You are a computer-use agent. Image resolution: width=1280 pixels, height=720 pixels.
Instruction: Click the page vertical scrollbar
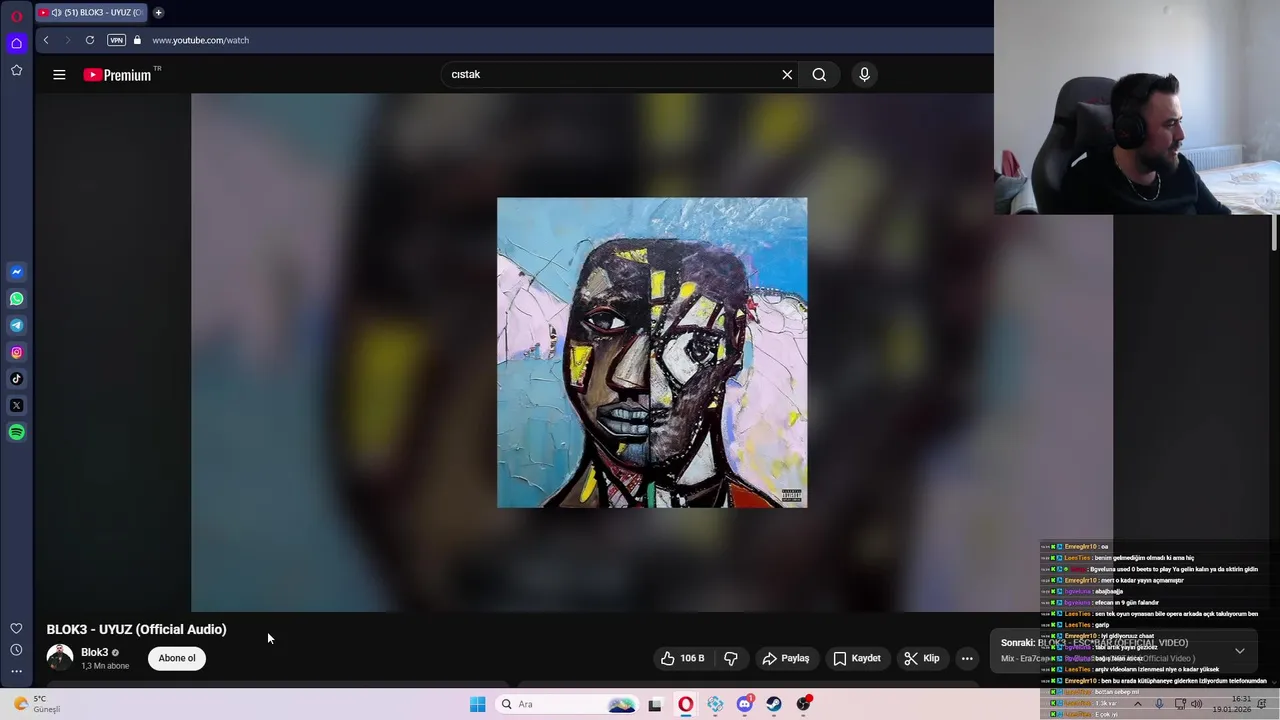(x=1274, y=232)
